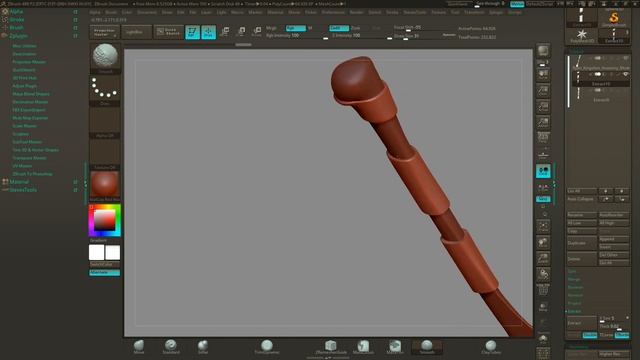Select the PolyMesh3D star tool
Image resolution: width=640 pixels, height=360 pixels.
pos(582,35)
